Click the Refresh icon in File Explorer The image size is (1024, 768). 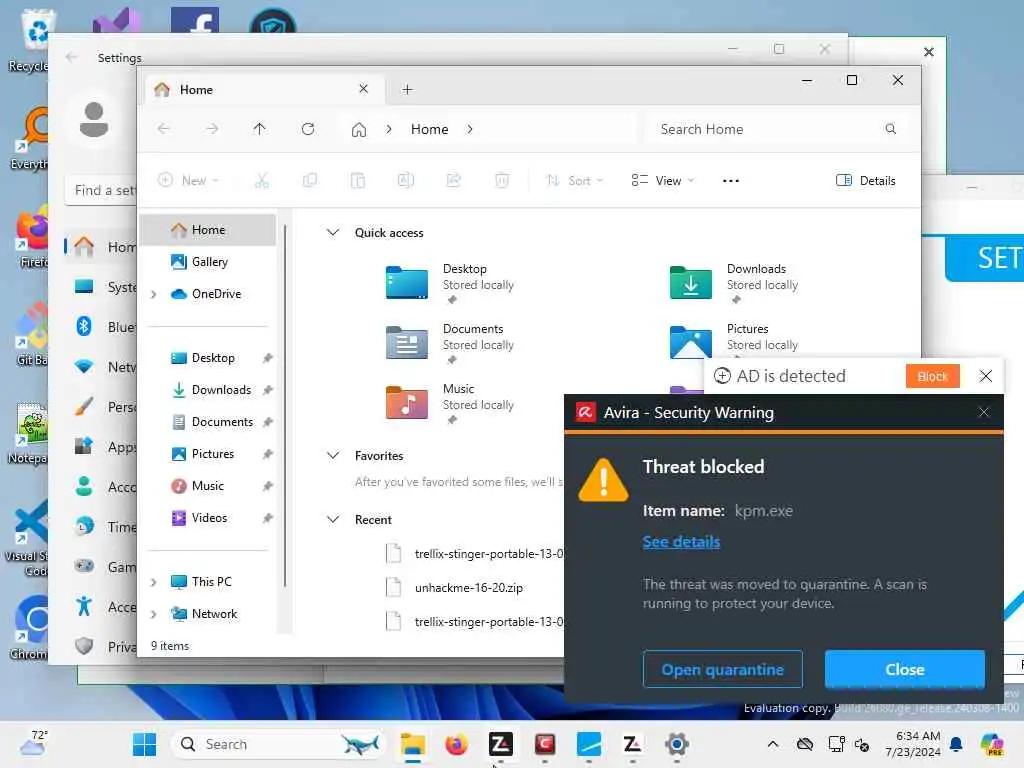308,129
